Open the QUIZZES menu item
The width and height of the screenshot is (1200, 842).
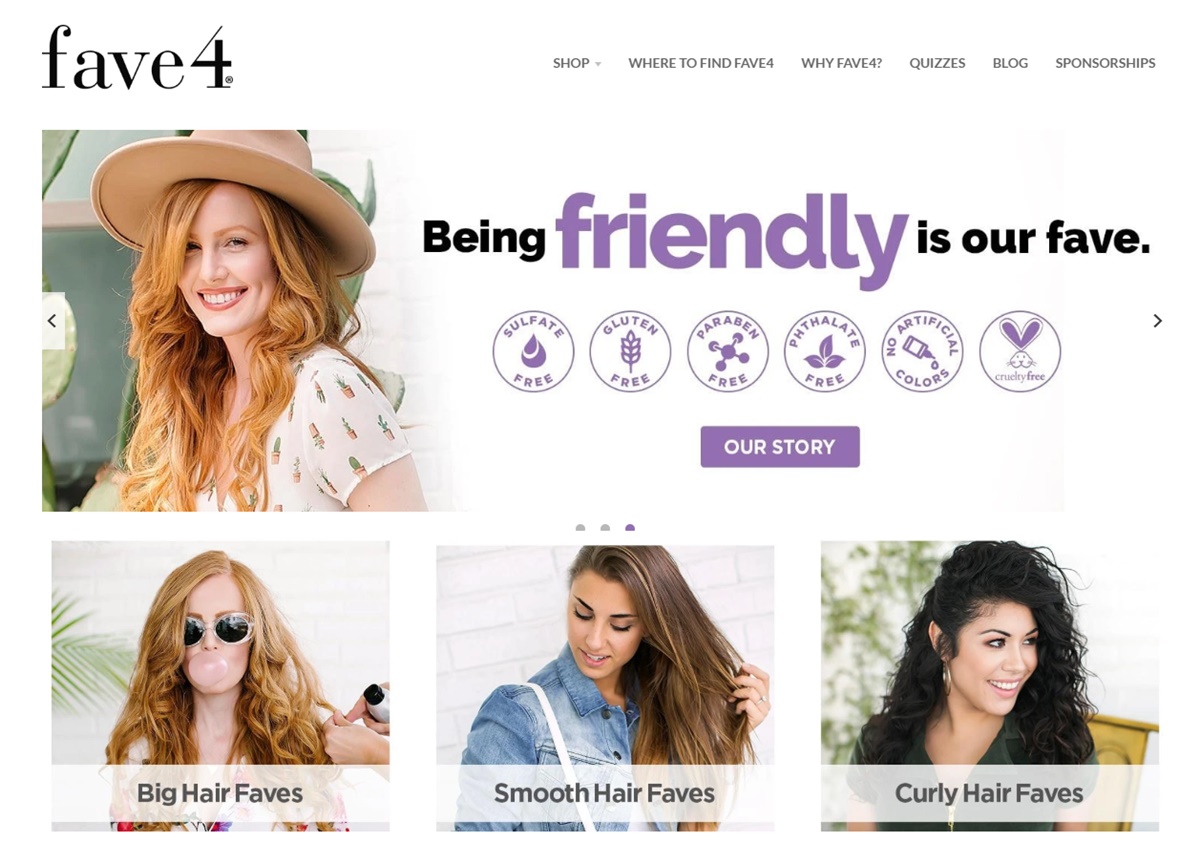(937, 63)
